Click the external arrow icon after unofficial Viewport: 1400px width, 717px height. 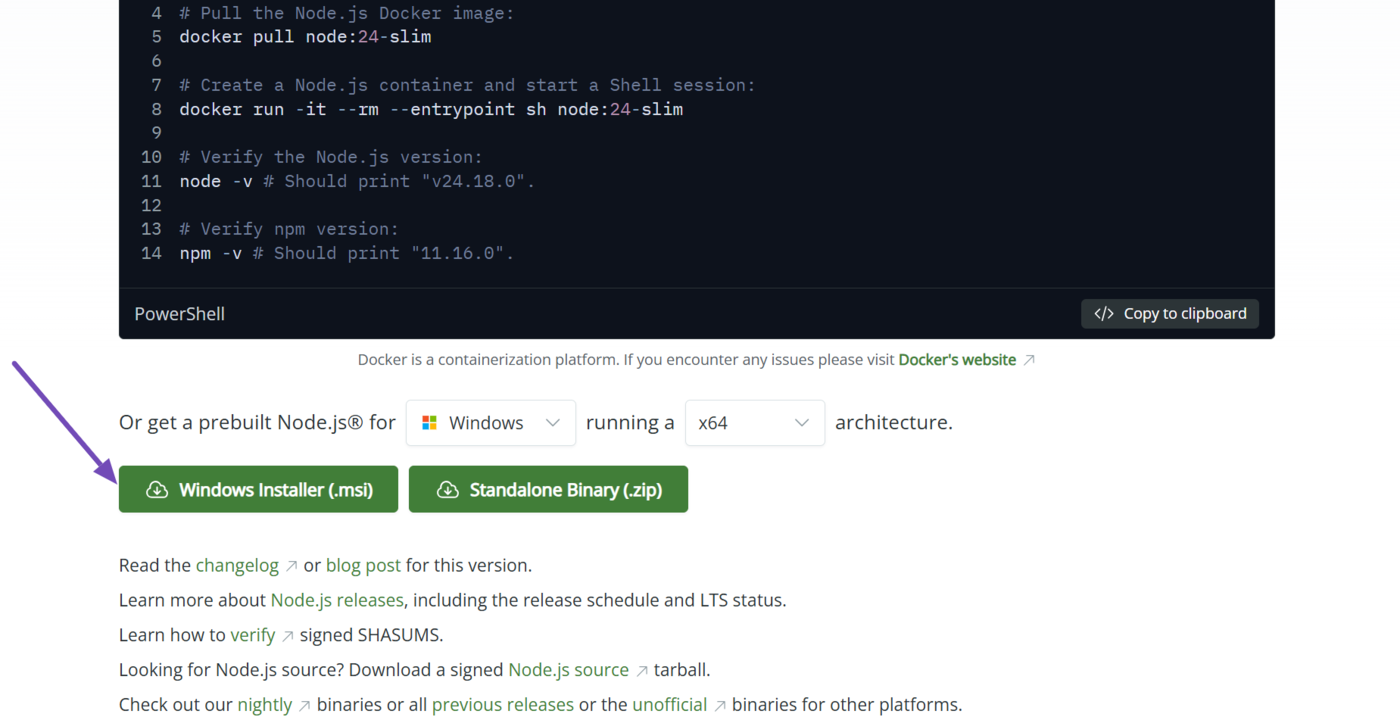(720, 706)
